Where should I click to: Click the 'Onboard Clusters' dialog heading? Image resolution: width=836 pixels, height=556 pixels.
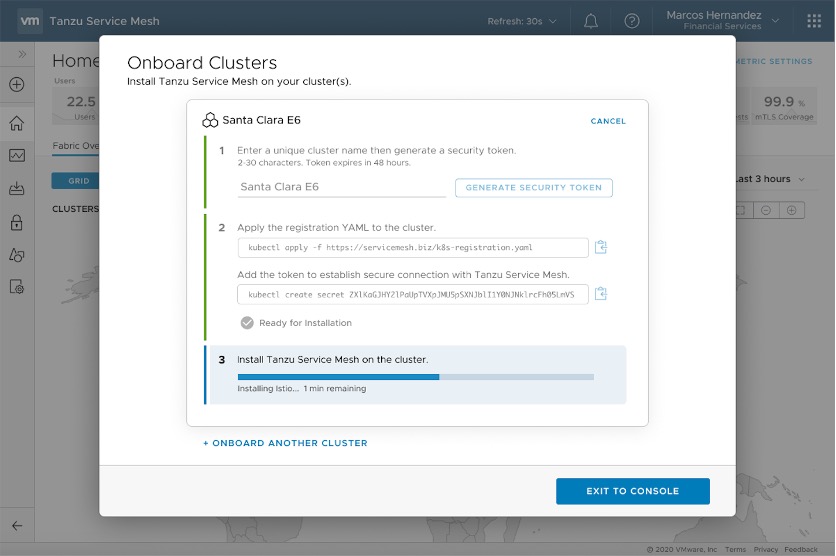tap(202, 63)
